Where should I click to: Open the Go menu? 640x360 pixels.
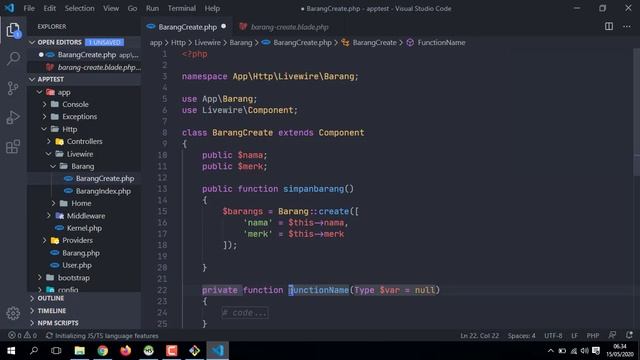[x=132, y=8]
